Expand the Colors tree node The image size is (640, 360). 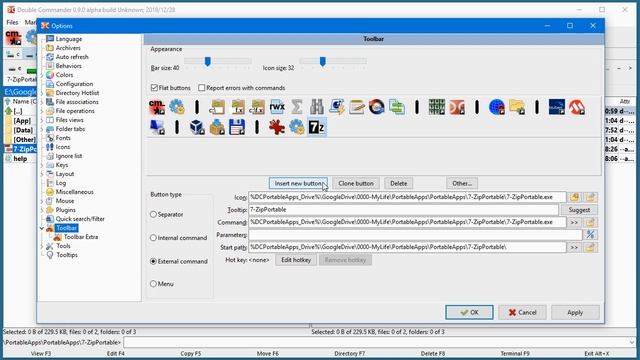(x=42, y=75)
